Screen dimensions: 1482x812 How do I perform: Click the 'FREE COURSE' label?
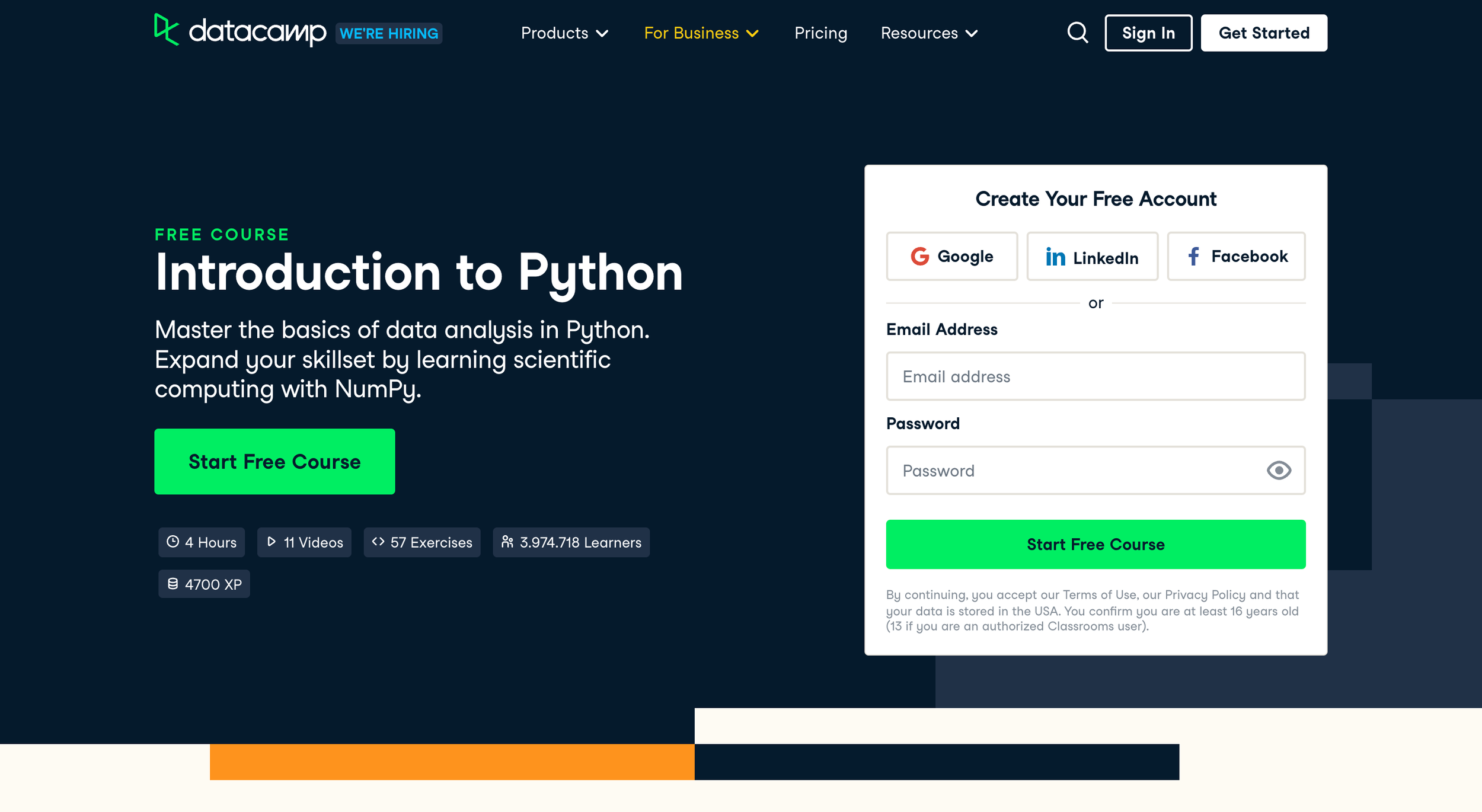point(222,235)
